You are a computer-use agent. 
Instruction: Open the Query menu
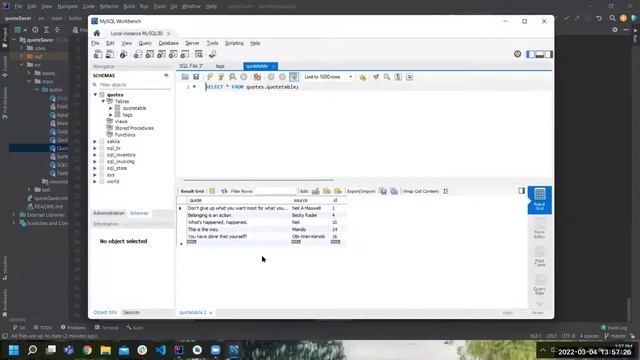point(145,43)
